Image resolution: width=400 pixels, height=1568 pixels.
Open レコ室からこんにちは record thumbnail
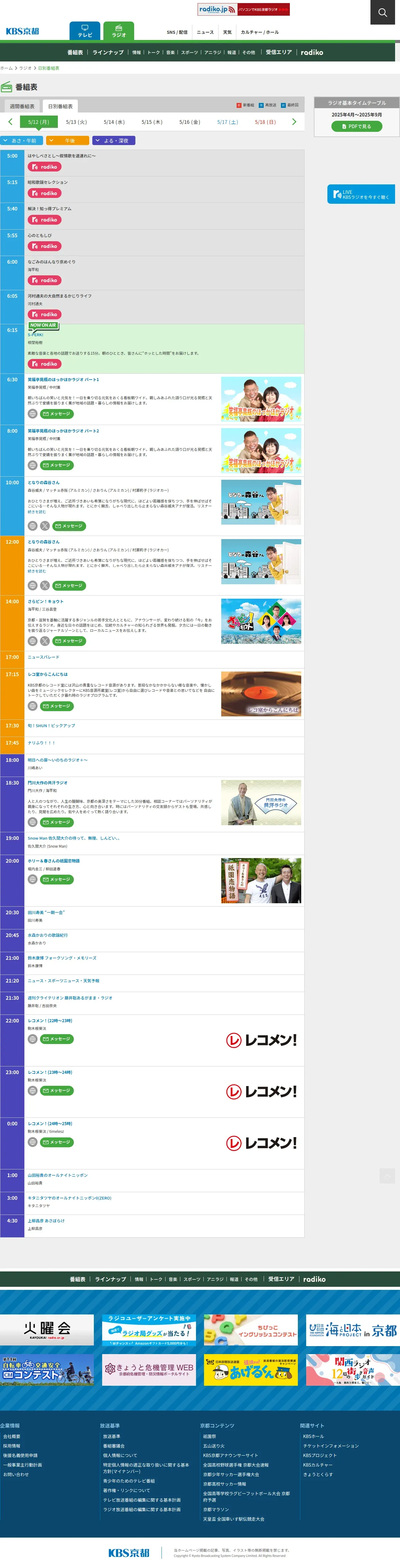pyautogui.click(x=261, y=694)
